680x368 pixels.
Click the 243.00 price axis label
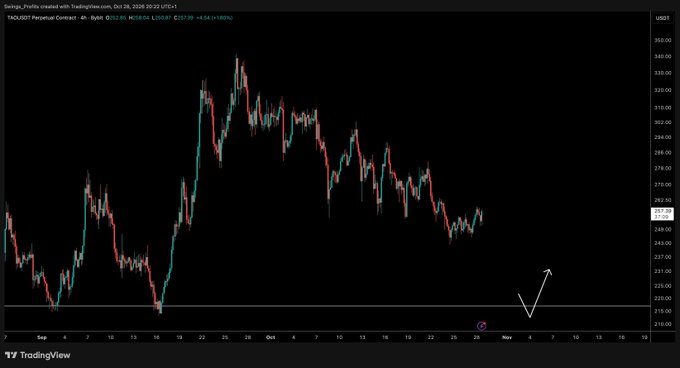pyautogui.click(x=662, y=243)
